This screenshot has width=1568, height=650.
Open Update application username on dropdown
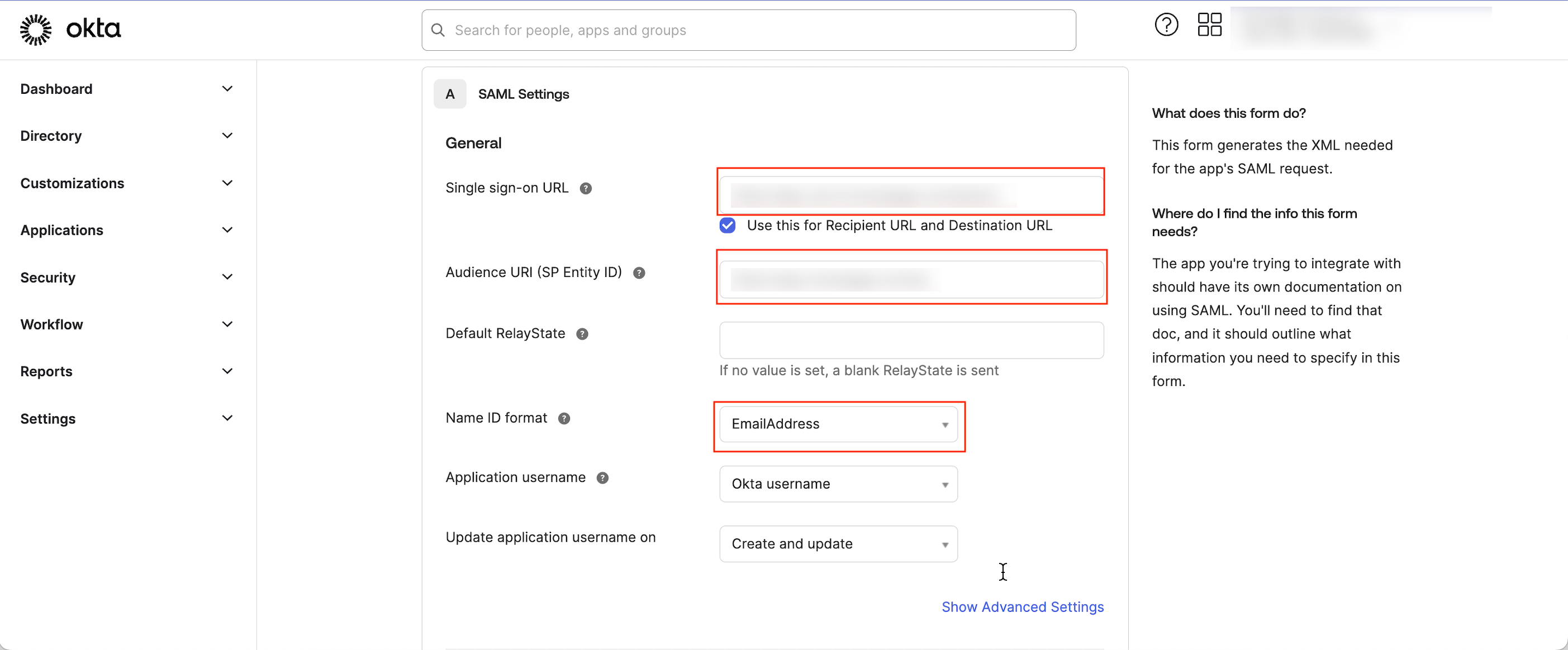(838, 543)
